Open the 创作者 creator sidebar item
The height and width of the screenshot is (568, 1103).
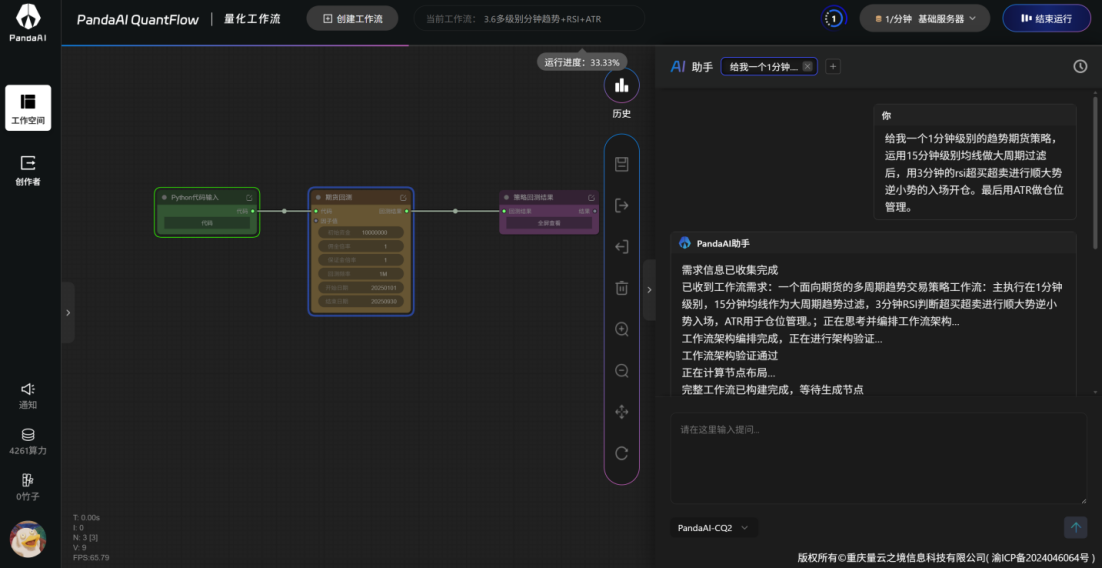click(x=28, y=170)
